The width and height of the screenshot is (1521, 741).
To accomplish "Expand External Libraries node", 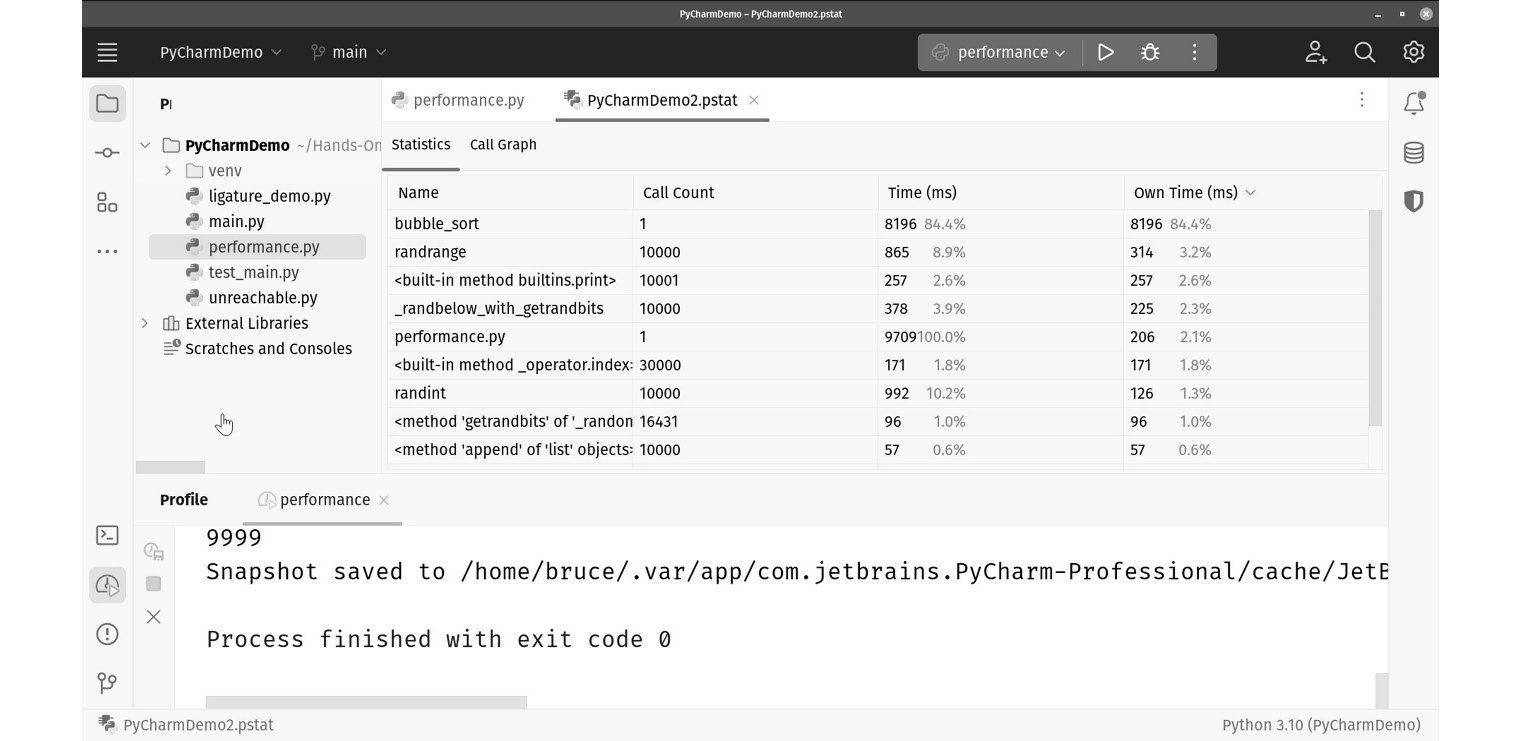I will (x=145, y=323).
